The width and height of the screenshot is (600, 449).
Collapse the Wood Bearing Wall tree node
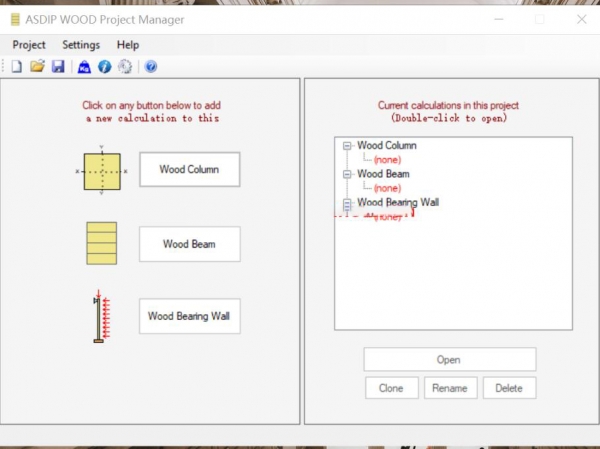pos(347,204)
